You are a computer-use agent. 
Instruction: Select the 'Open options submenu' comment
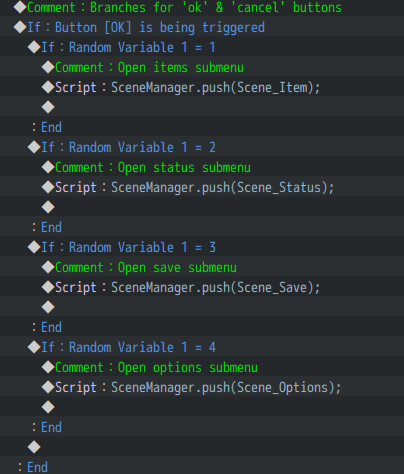pyautogui.click(x=202, y=367)
